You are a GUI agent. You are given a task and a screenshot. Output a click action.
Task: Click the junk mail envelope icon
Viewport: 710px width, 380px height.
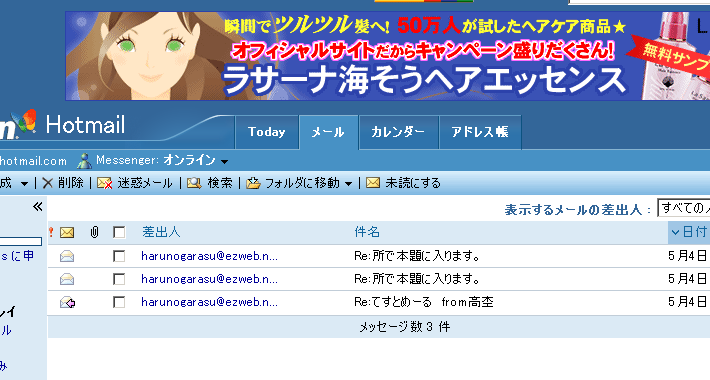click(105, 183)
